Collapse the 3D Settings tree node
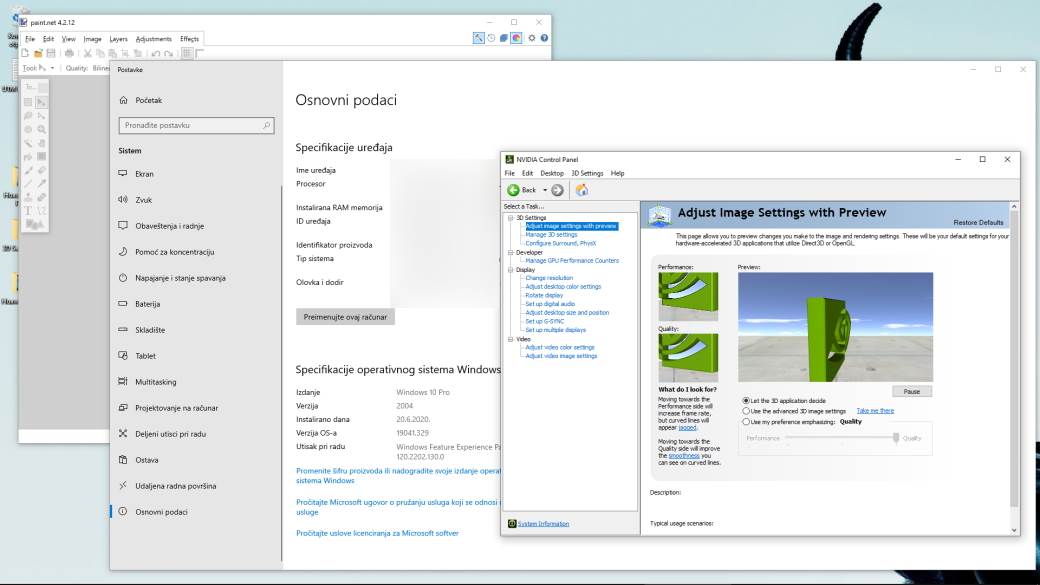 tap(510, 217)
